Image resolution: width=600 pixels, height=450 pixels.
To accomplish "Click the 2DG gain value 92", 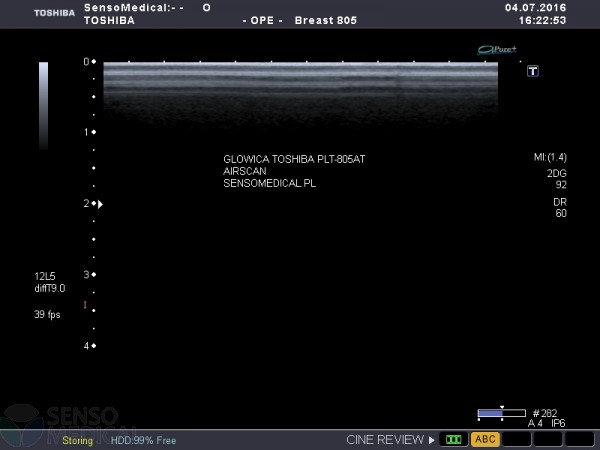I will 560,184.
